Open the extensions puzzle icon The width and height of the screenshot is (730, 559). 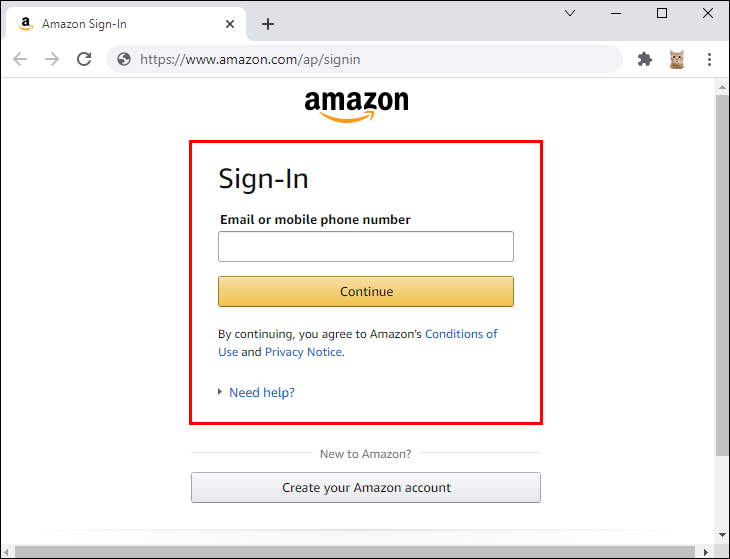645,60
